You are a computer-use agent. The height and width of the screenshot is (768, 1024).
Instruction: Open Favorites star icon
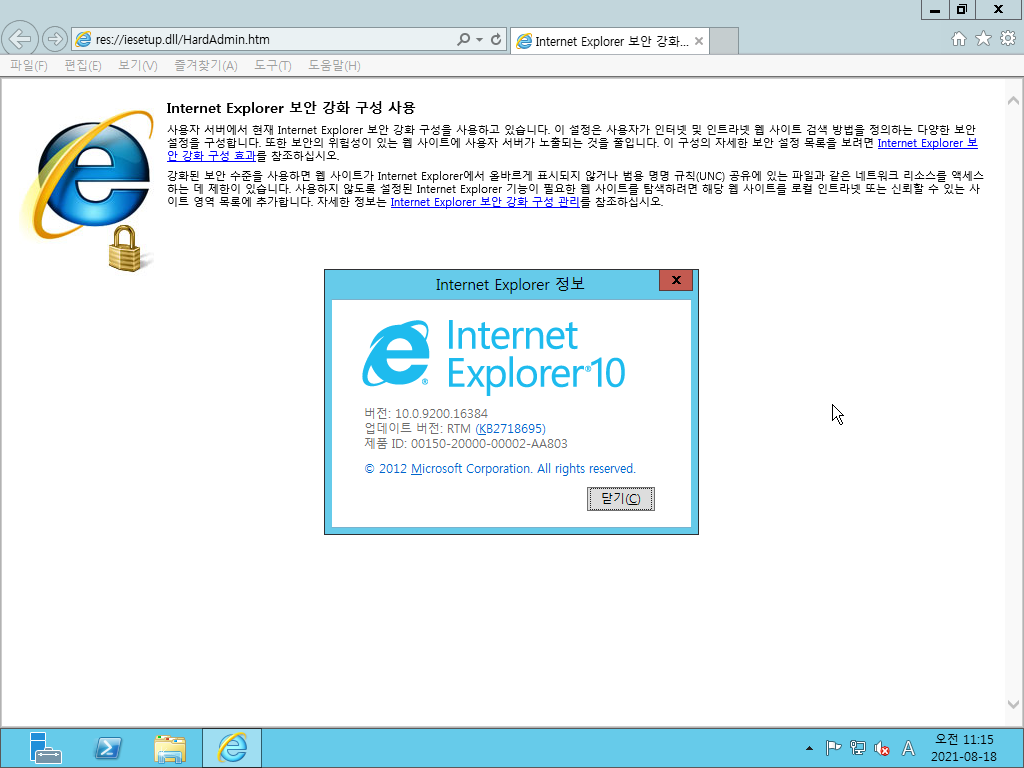983,39
